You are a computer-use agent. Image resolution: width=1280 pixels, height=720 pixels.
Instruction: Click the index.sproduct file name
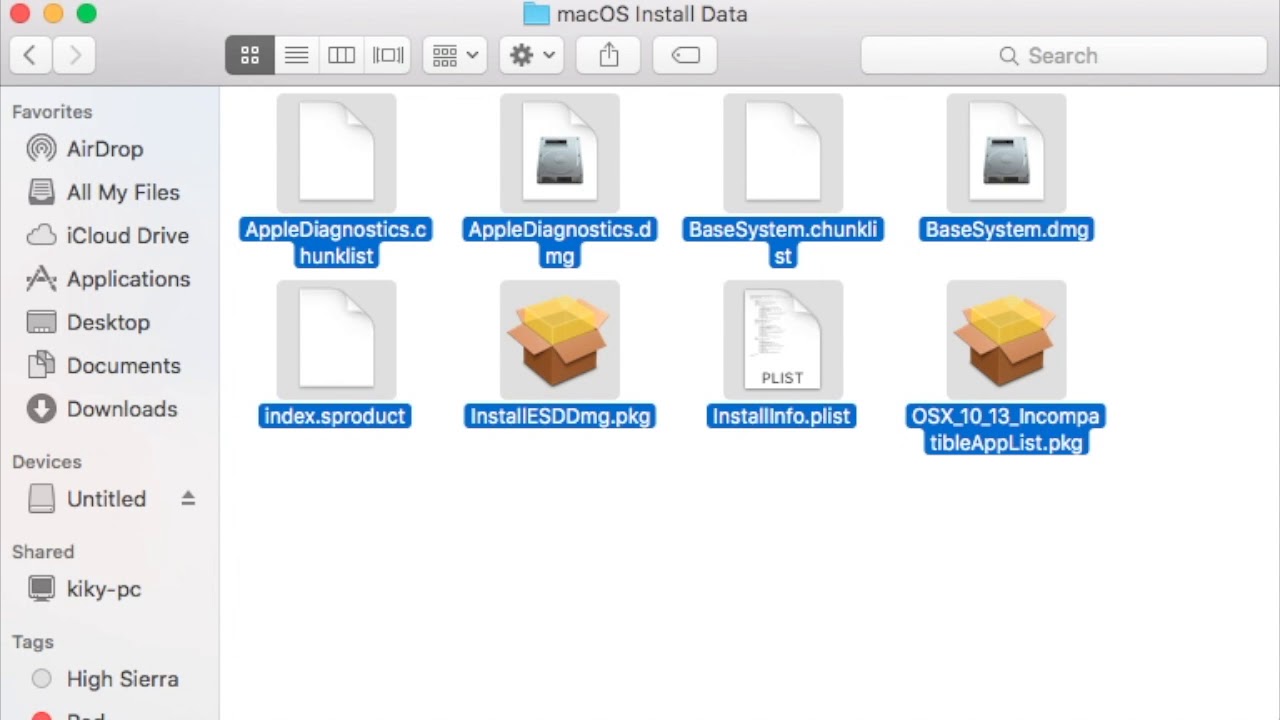(x=336, y=416)
